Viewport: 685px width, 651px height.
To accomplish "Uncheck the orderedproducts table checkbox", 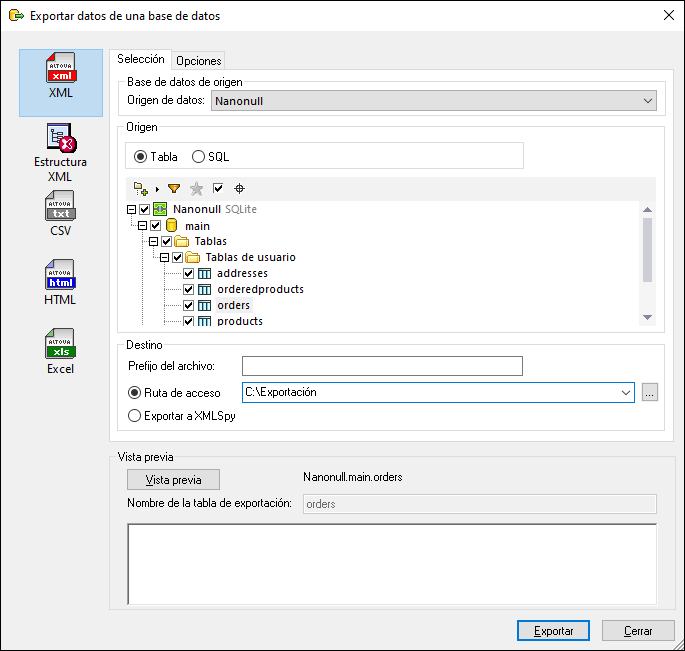I will pyautogui.click(x=188, y=289).
